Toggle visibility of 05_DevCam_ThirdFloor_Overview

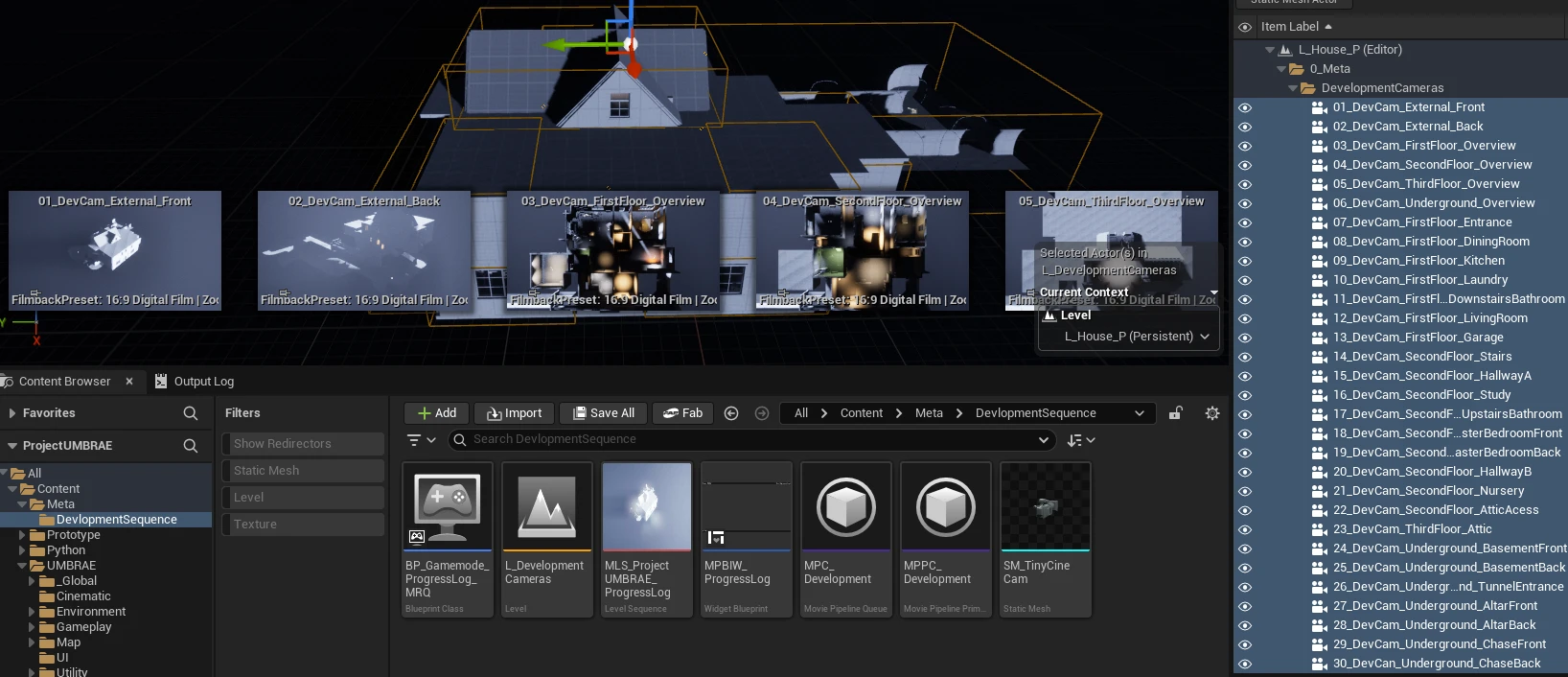1245,184
